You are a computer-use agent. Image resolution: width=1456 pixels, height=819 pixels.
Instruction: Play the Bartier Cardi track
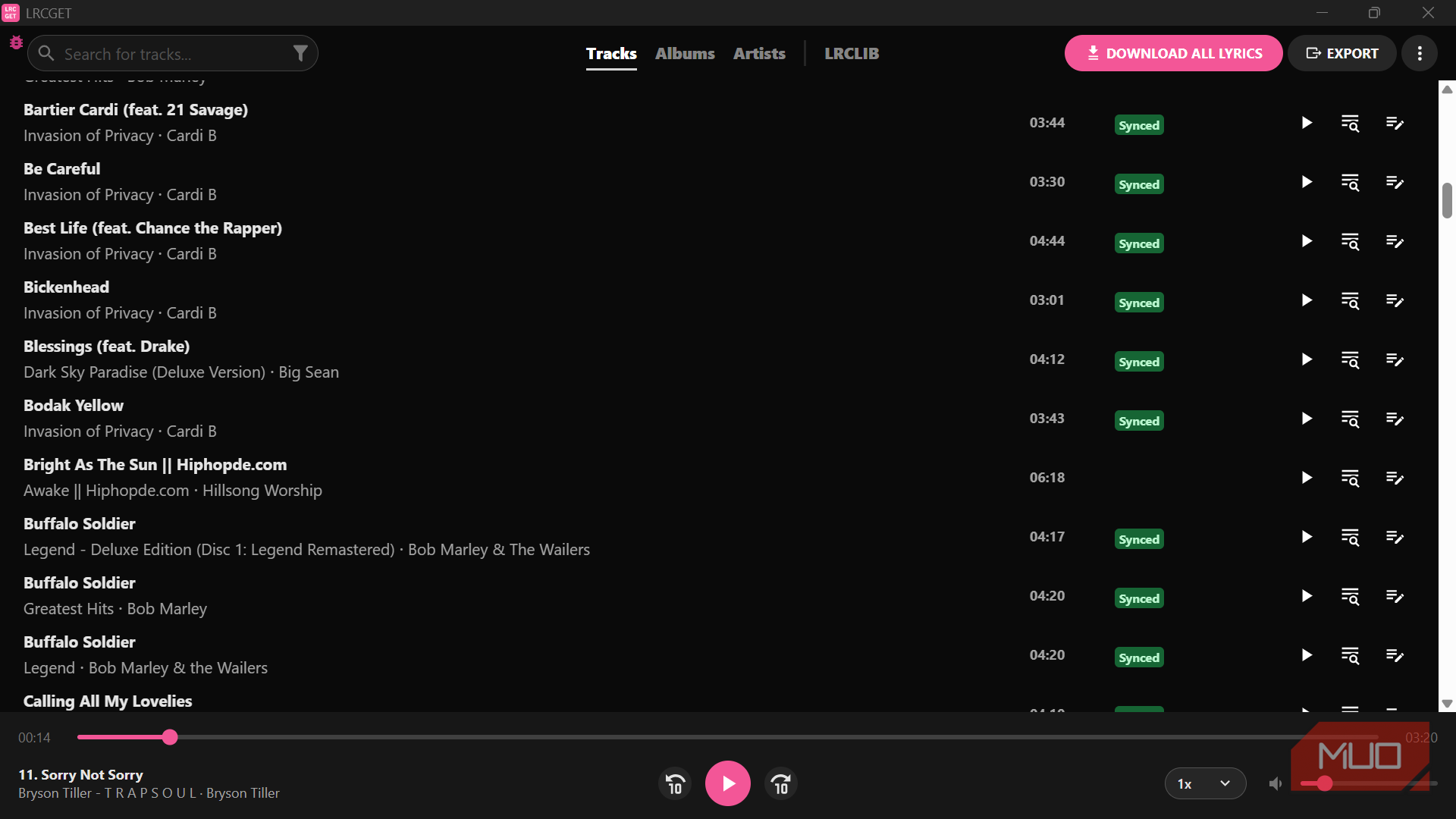coord(1307,123)
